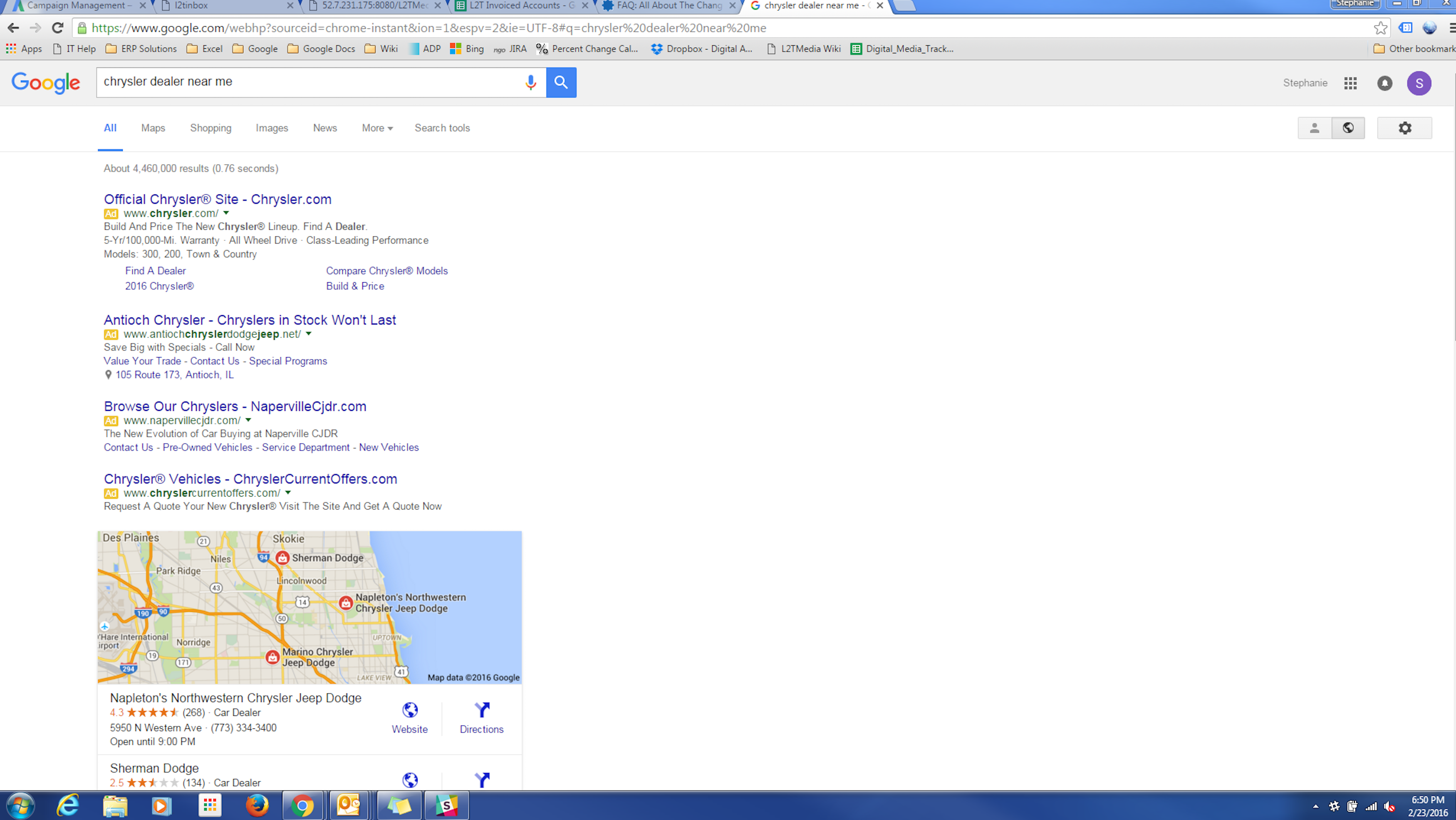Click Sherman Dodge map pin
Viewport: 1456px width, 820px height.
(282, 558)
